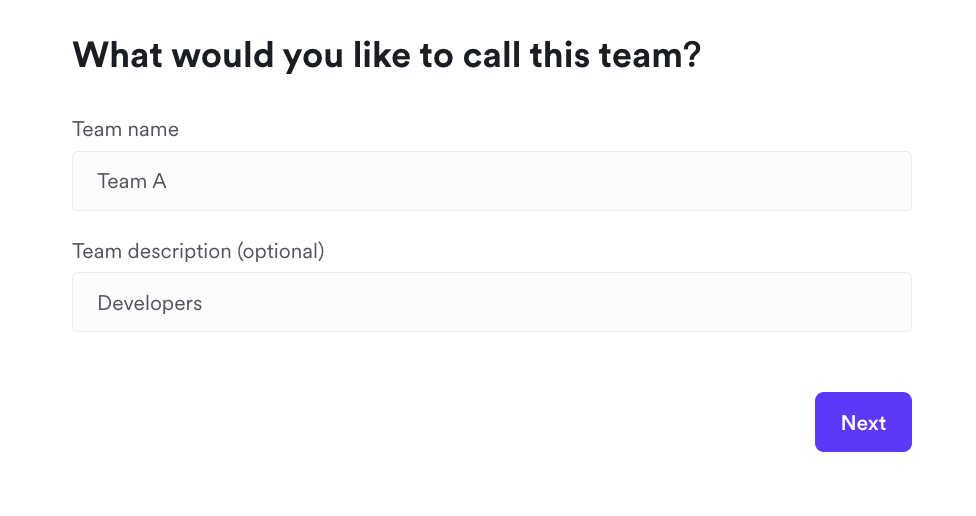Click the 'Team description (optional)' label

pyautogui.click(x=198, y=251)
